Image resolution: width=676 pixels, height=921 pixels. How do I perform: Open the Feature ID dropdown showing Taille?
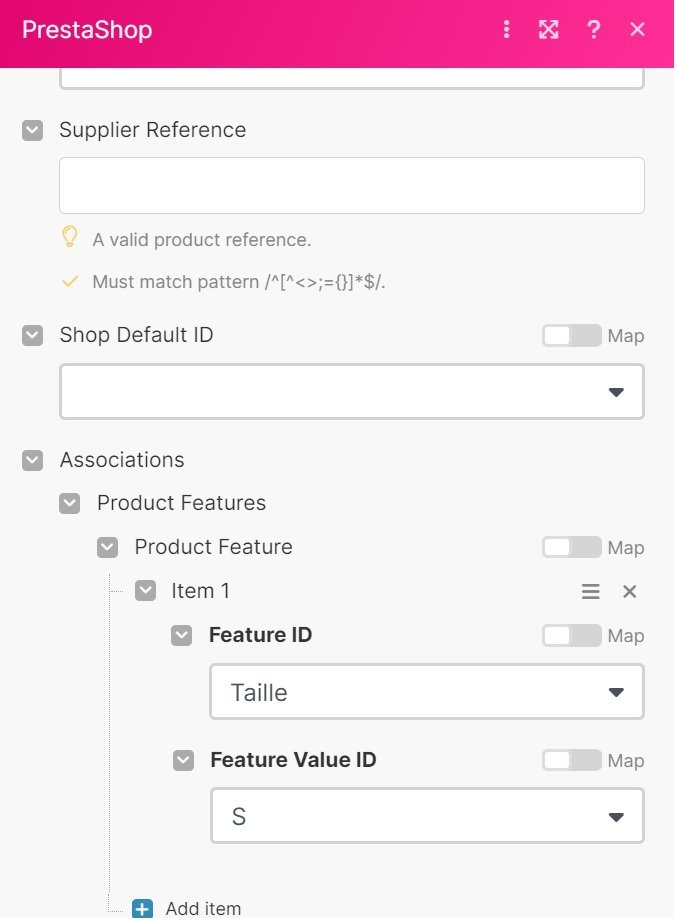426,692
